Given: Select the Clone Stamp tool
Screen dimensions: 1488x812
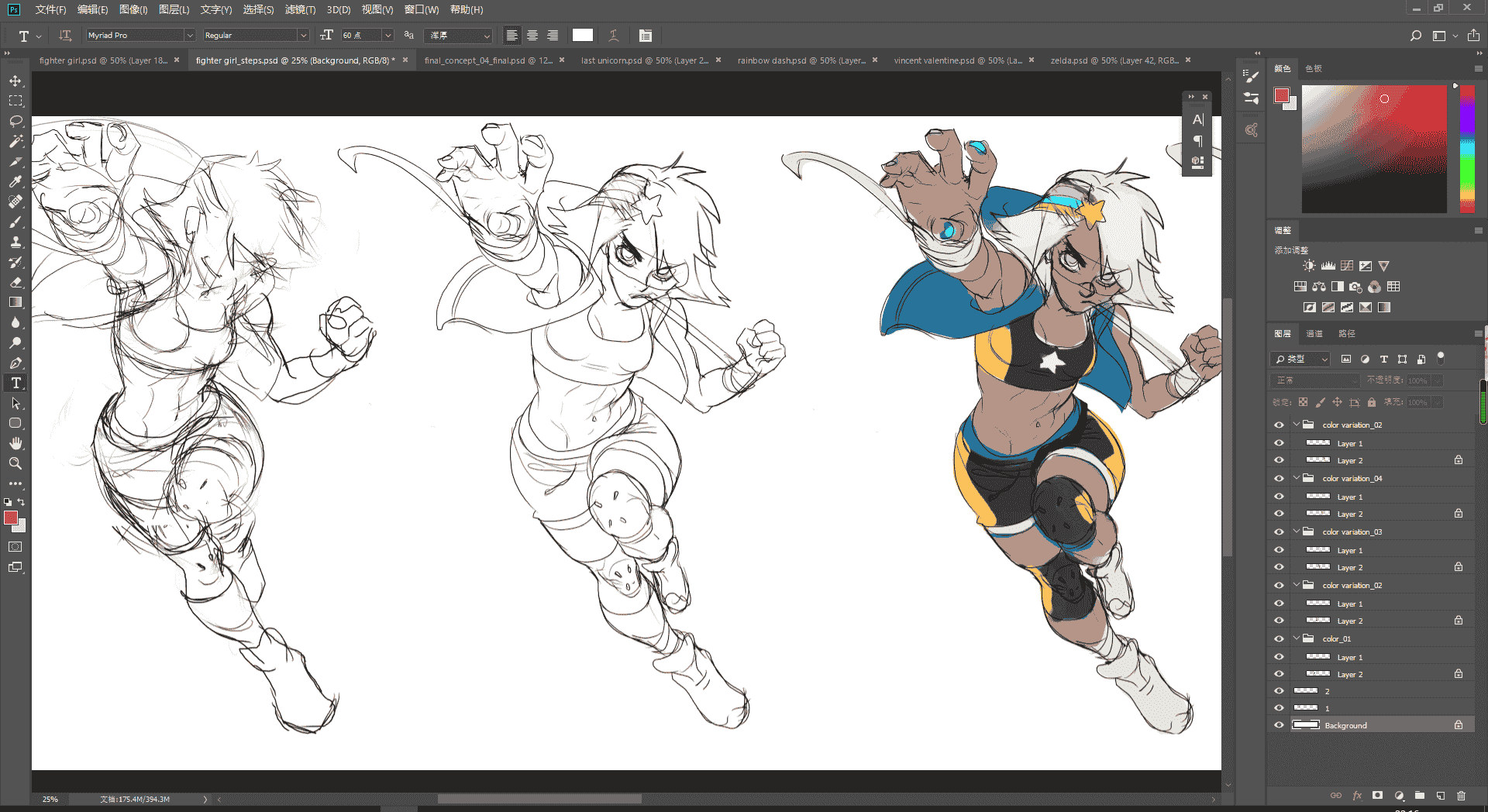Looking at the screenshot, I should tap(15, 242).
